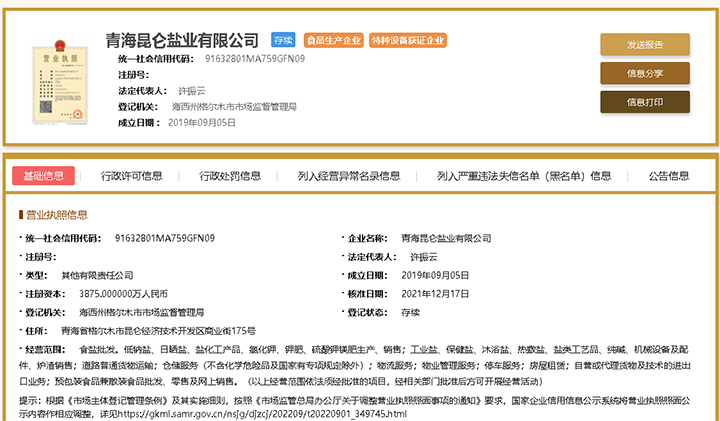Switch to the 基础信息 tab
Screen dimensions: 720x421
(43, 176)
